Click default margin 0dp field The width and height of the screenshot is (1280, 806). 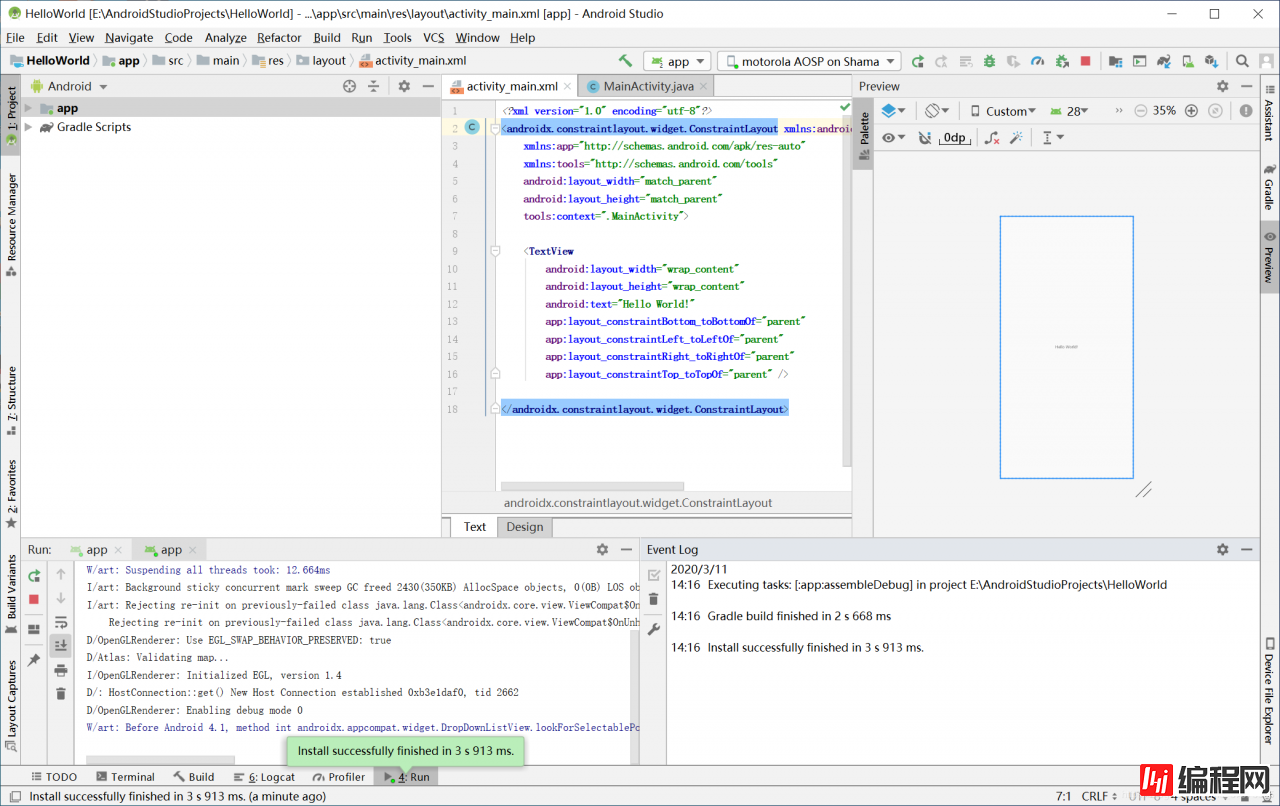(954, 138)
